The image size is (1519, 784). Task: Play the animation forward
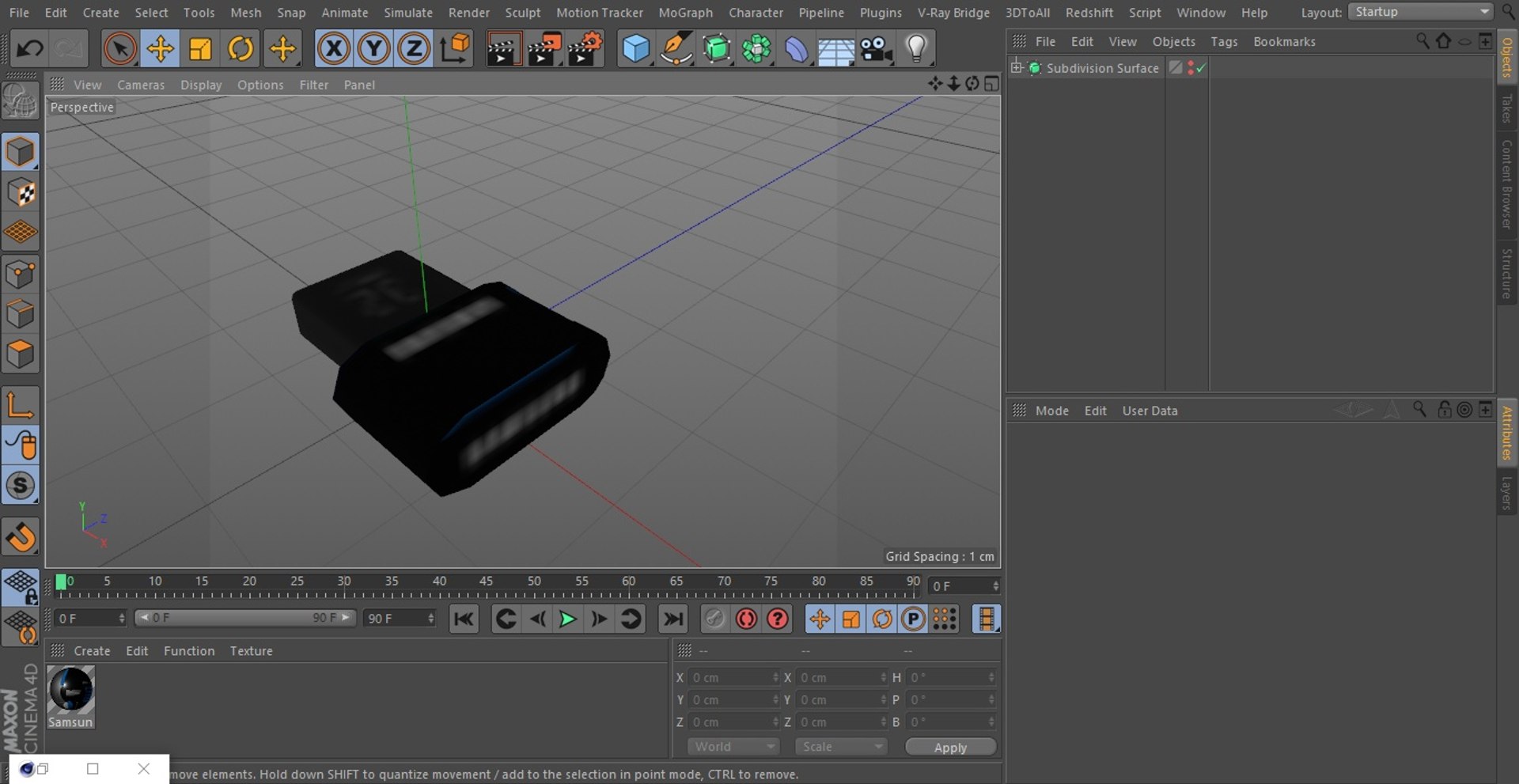(567, 619)
